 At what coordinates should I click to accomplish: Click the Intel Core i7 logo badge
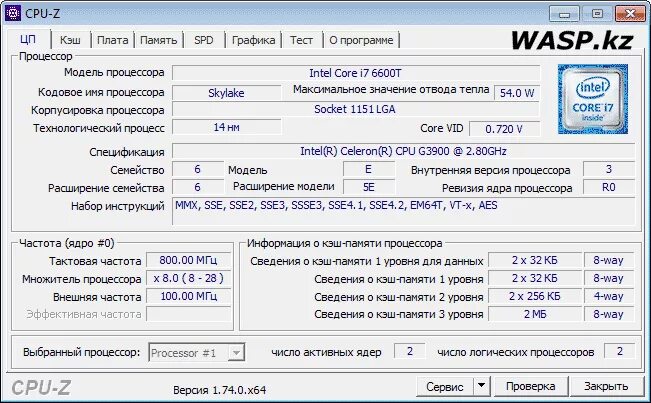click(x=592, y=99)
